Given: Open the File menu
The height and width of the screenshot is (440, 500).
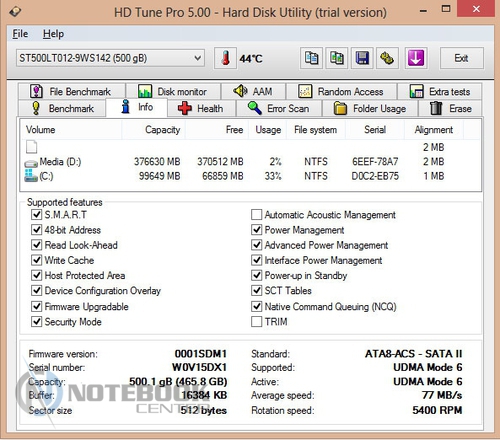Looking at the screenshot, I should [x=20, y=34].
